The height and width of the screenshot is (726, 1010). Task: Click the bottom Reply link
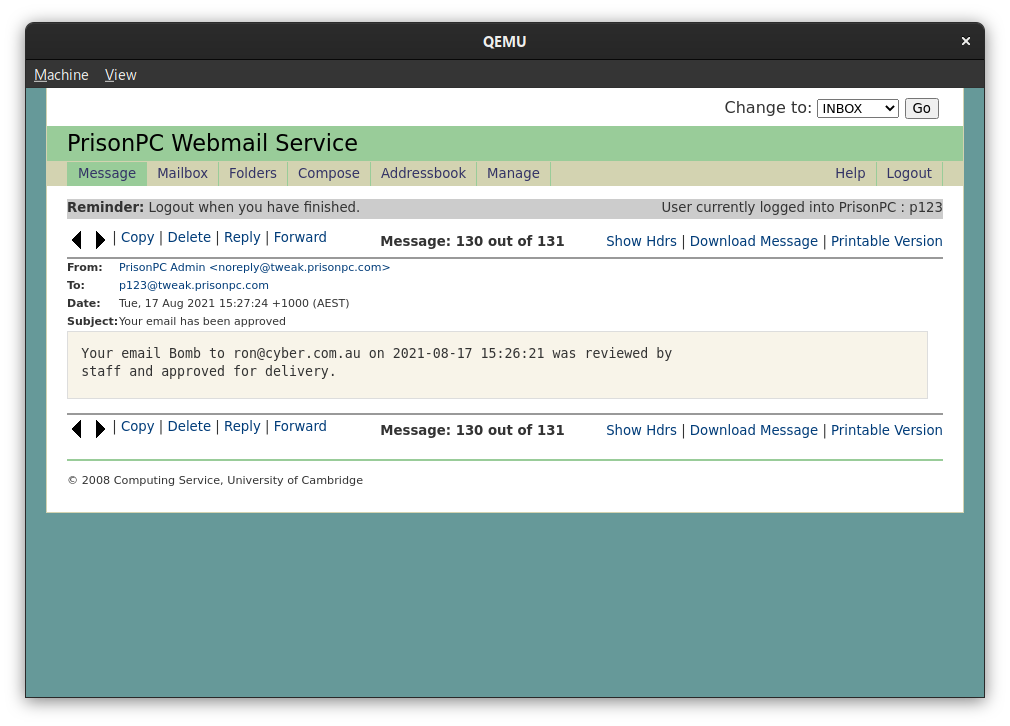click(x=242, y=426)
